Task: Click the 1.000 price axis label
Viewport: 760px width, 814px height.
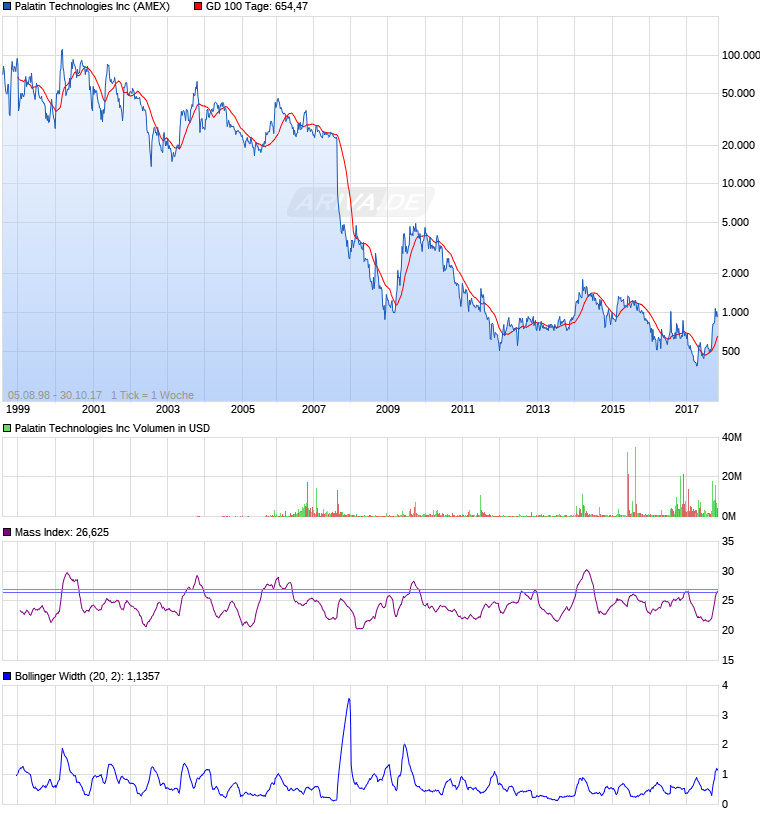Action: coord(736,313)
